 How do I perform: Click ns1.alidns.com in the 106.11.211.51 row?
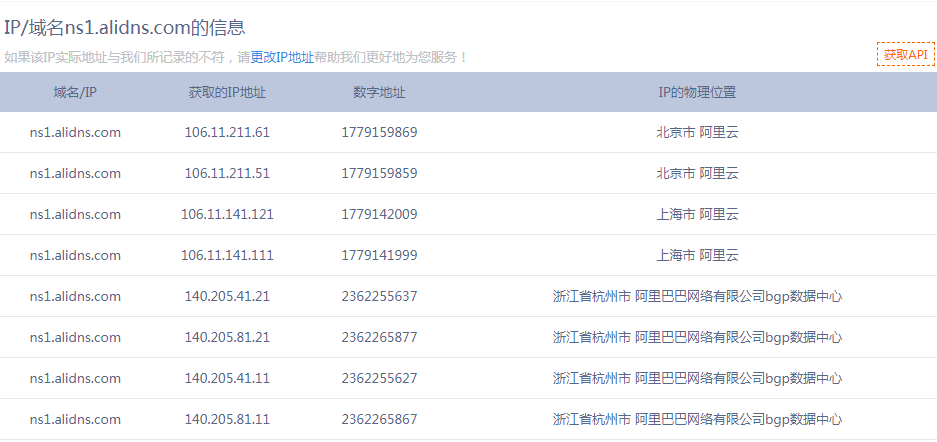[75, 173]
